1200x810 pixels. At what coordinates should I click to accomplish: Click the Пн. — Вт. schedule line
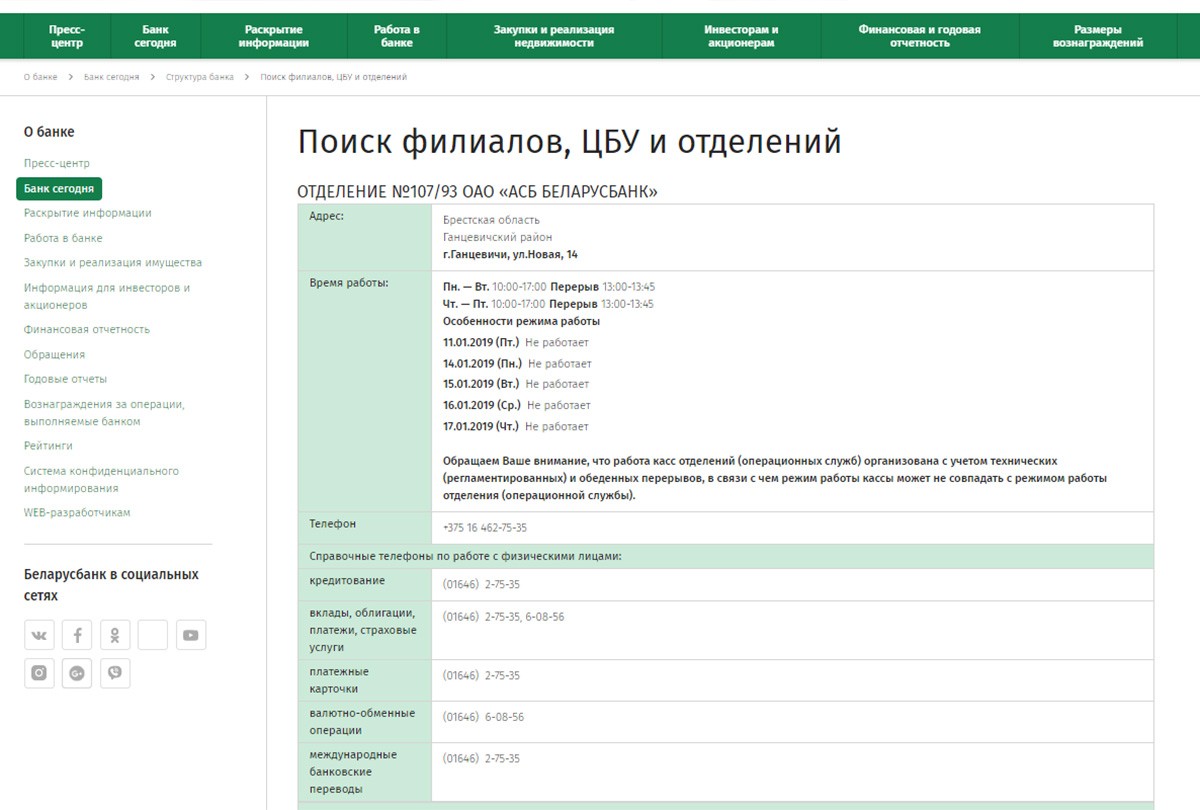tap(549, 286)
